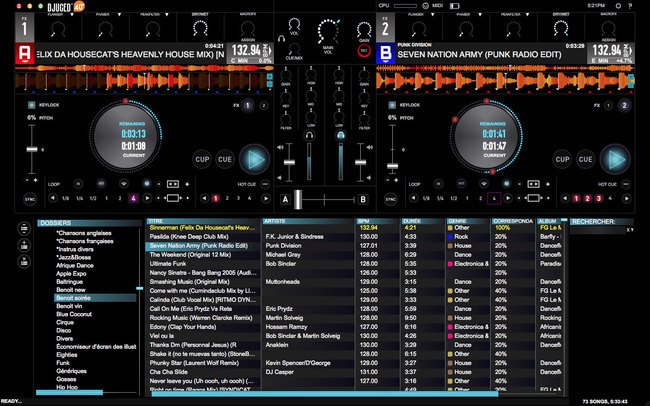Screen dimensions: 650x406
Task: Trigger hot cue 3 on deck B
Action: tap(599, 199)
